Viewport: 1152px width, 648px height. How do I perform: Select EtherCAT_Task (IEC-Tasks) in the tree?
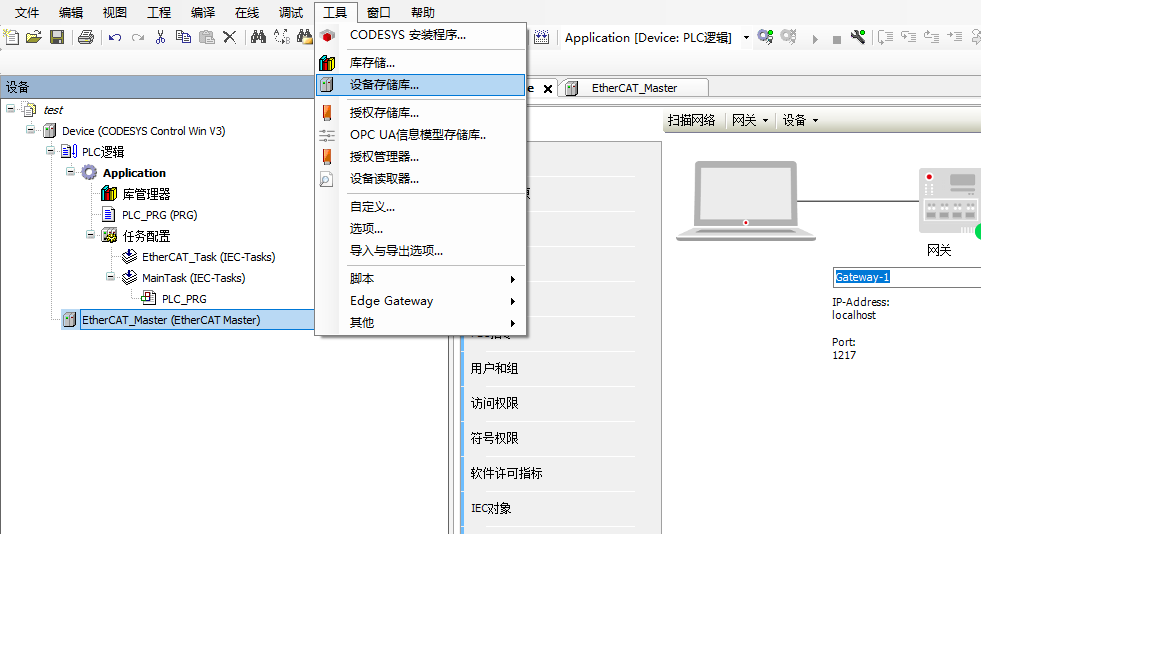point(209,257)
